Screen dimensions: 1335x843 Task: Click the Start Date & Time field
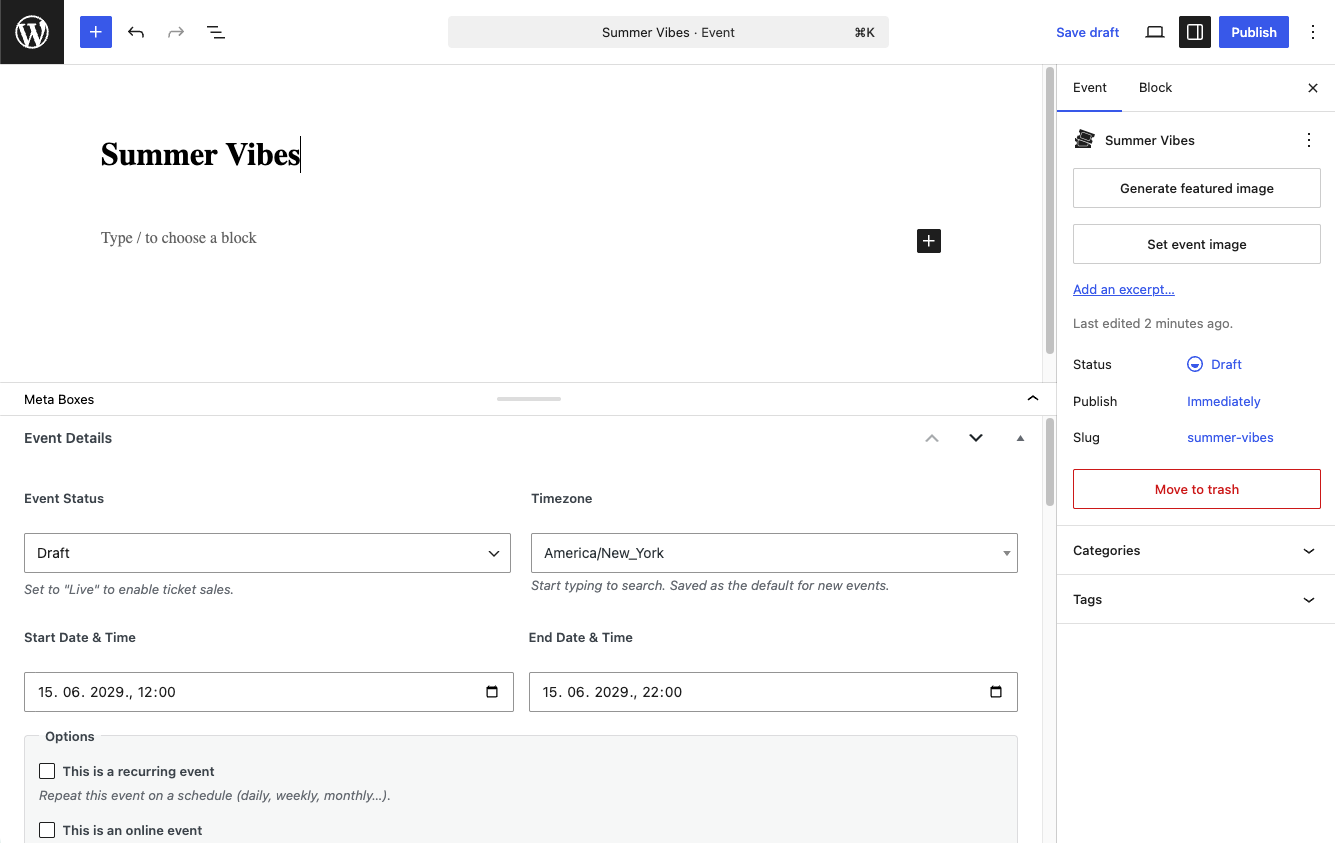[269, 692]
